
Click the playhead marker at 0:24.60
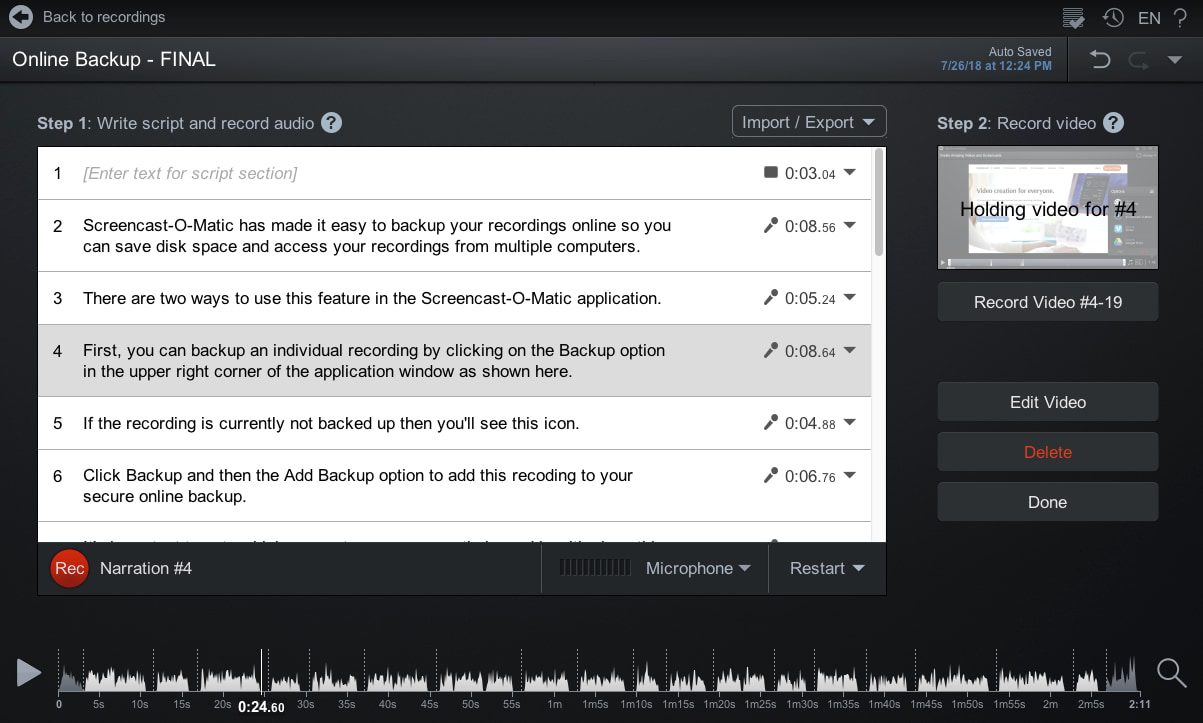click(x=262, y=672)
